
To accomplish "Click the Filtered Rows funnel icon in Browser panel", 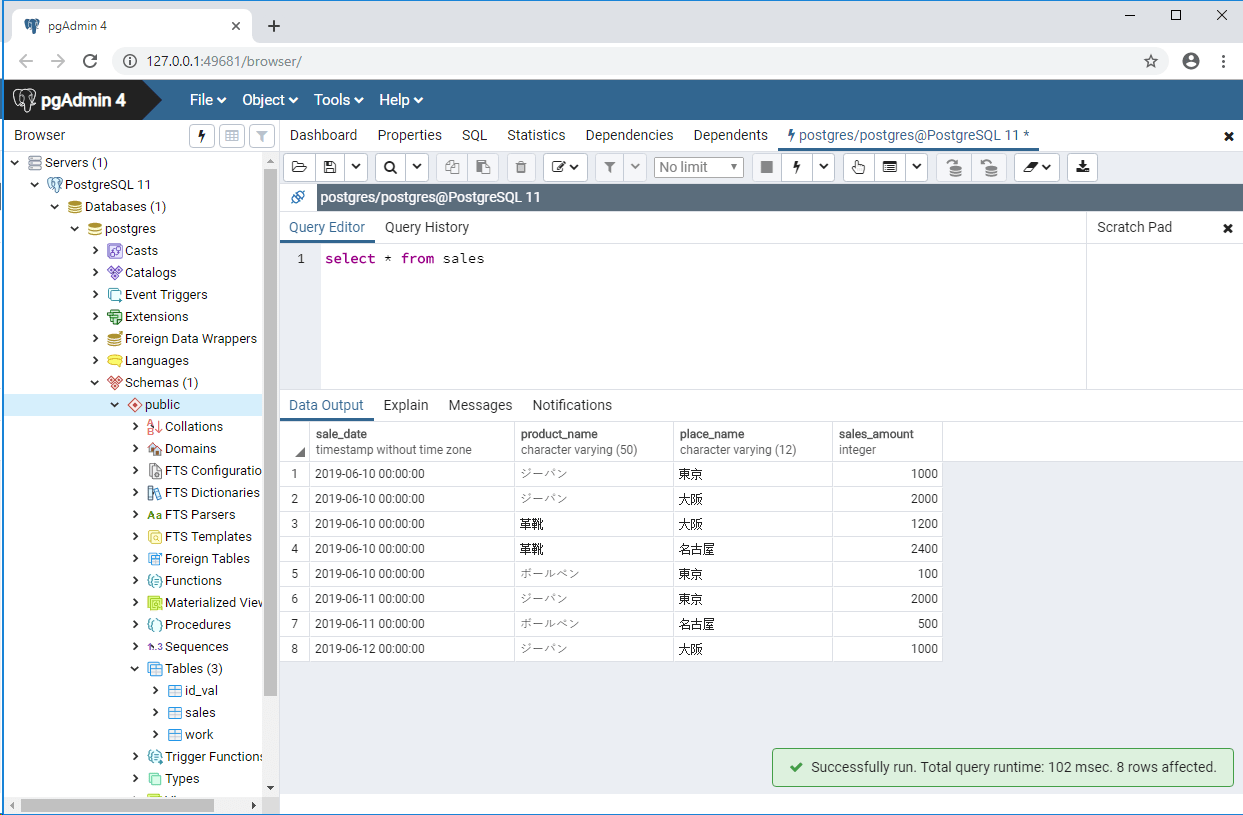I will click(261, 136).
